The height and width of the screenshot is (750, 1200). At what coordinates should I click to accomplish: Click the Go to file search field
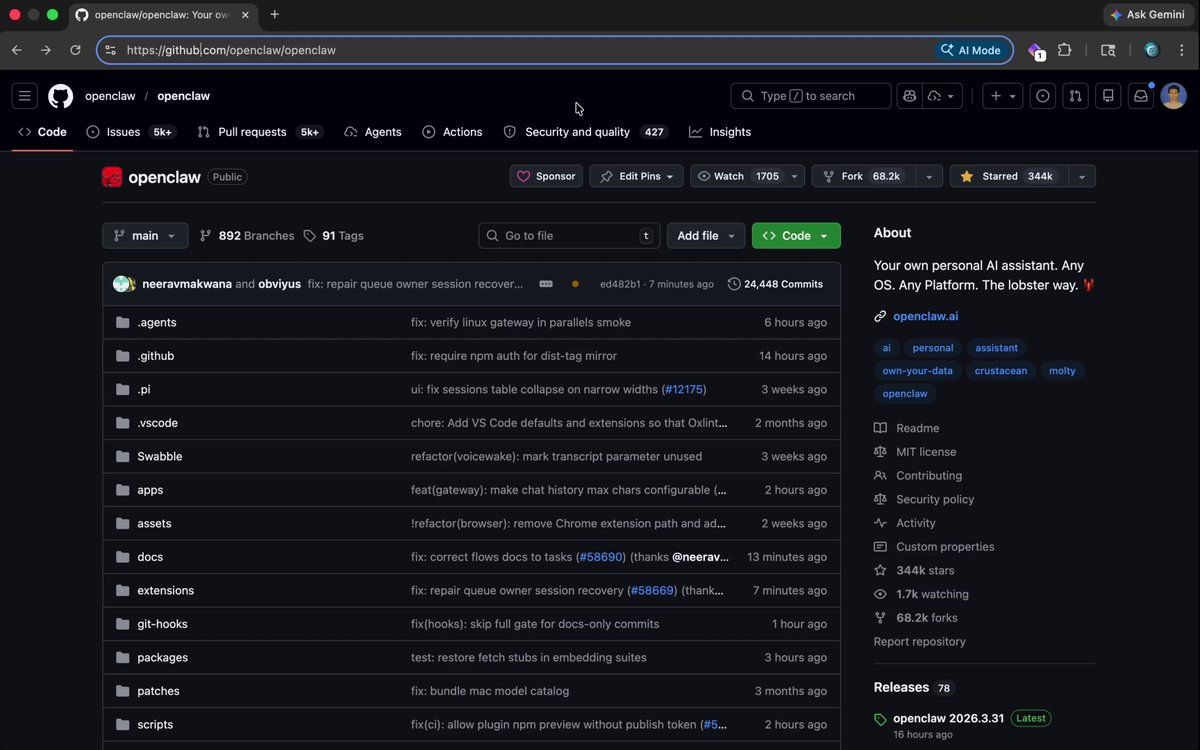(x=569, y=236)
